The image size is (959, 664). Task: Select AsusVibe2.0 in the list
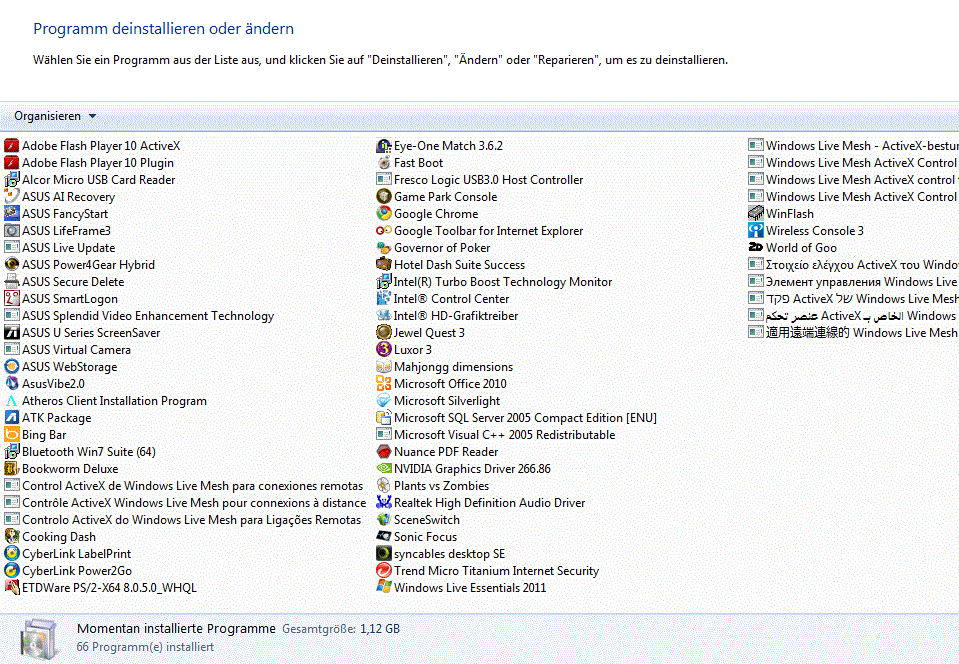click(45, 383)
